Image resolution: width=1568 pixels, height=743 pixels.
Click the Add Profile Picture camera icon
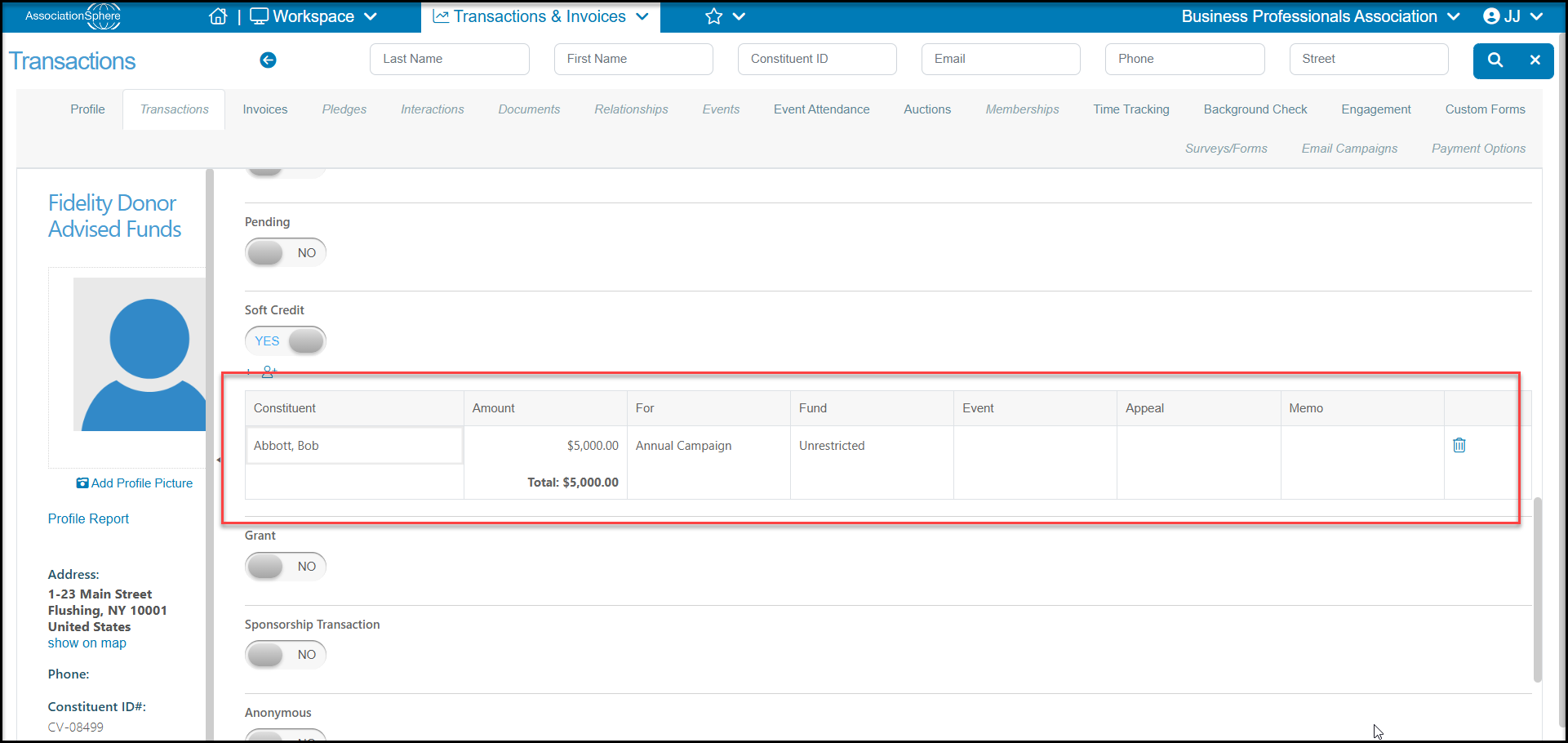pyautogui.click(x=82, y=483)
